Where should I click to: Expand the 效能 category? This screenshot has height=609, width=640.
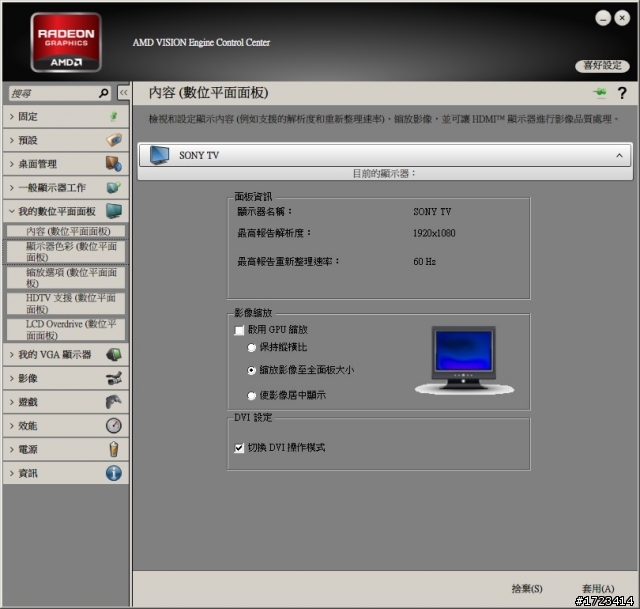pyautogui.click(x=11, y=426)
